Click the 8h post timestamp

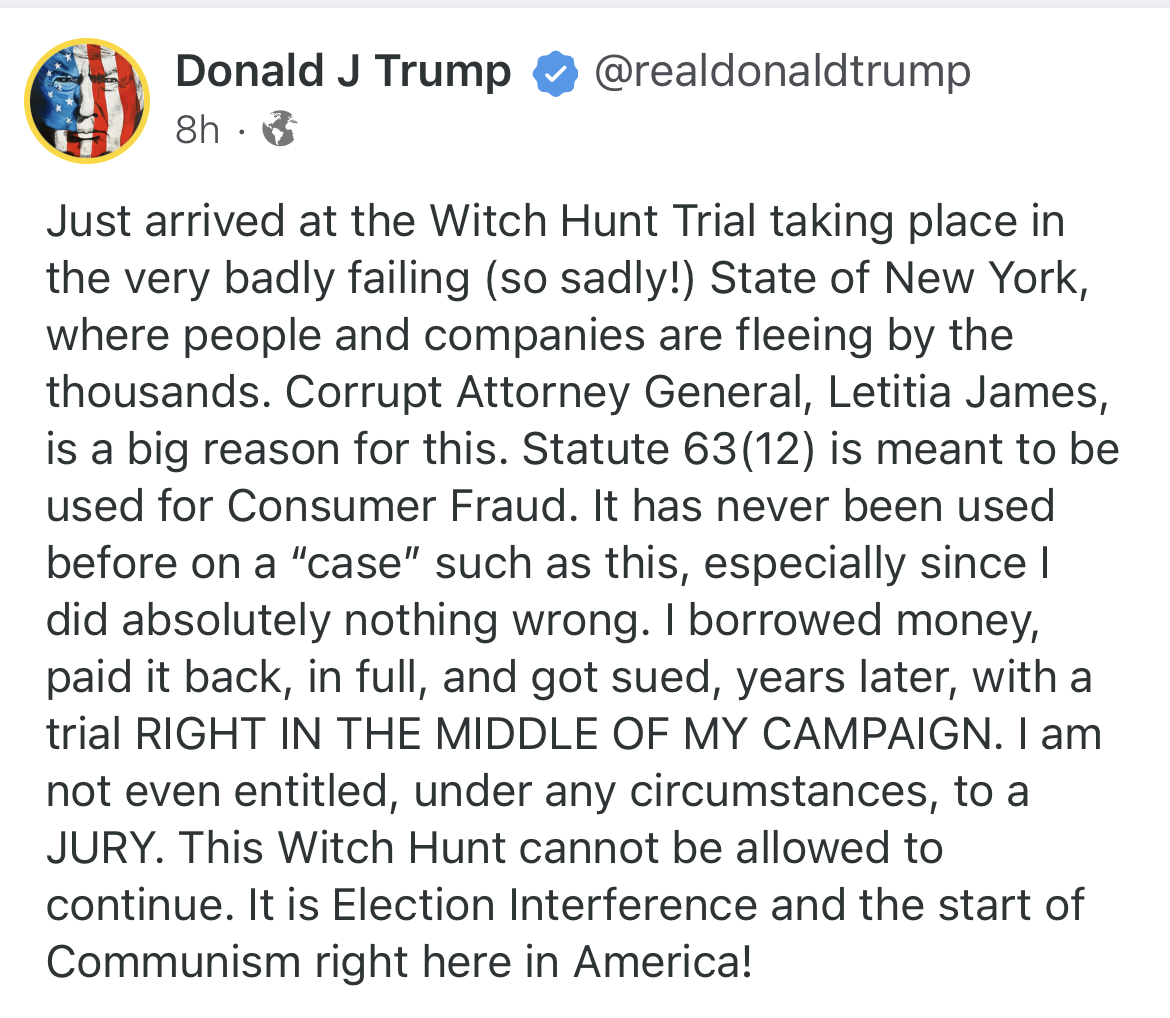[x=197, y=130]
